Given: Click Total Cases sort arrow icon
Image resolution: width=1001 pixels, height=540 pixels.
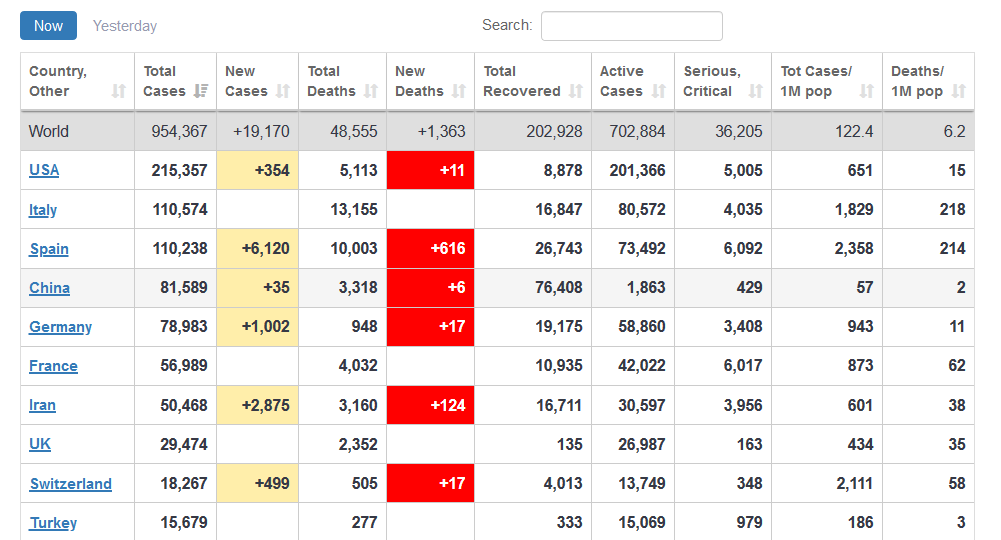Looking at the screenshot, I should [x=201, y=91].
